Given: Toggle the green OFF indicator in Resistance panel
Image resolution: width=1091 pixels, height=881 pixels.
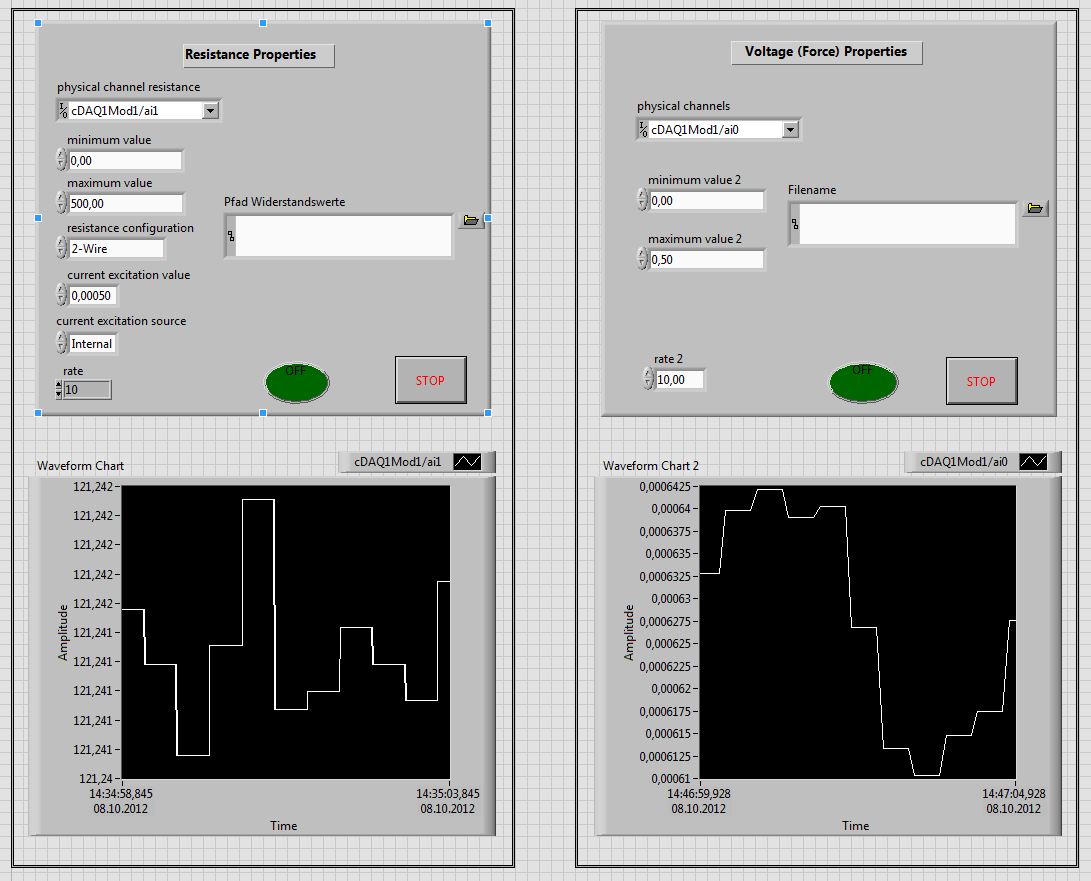Looking at the screenshot, I should click(x=297, y=382).
